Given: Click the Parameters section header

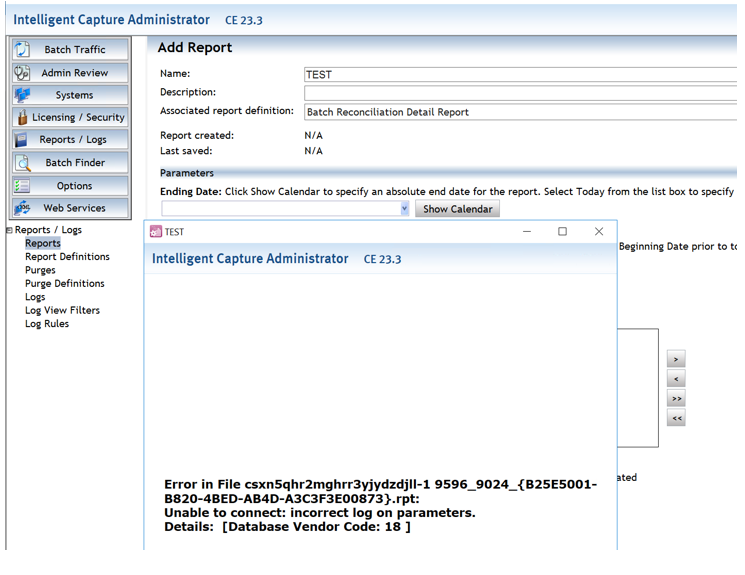Looking at the screenshot, I should pyautogui.click(x=187, y=173).
